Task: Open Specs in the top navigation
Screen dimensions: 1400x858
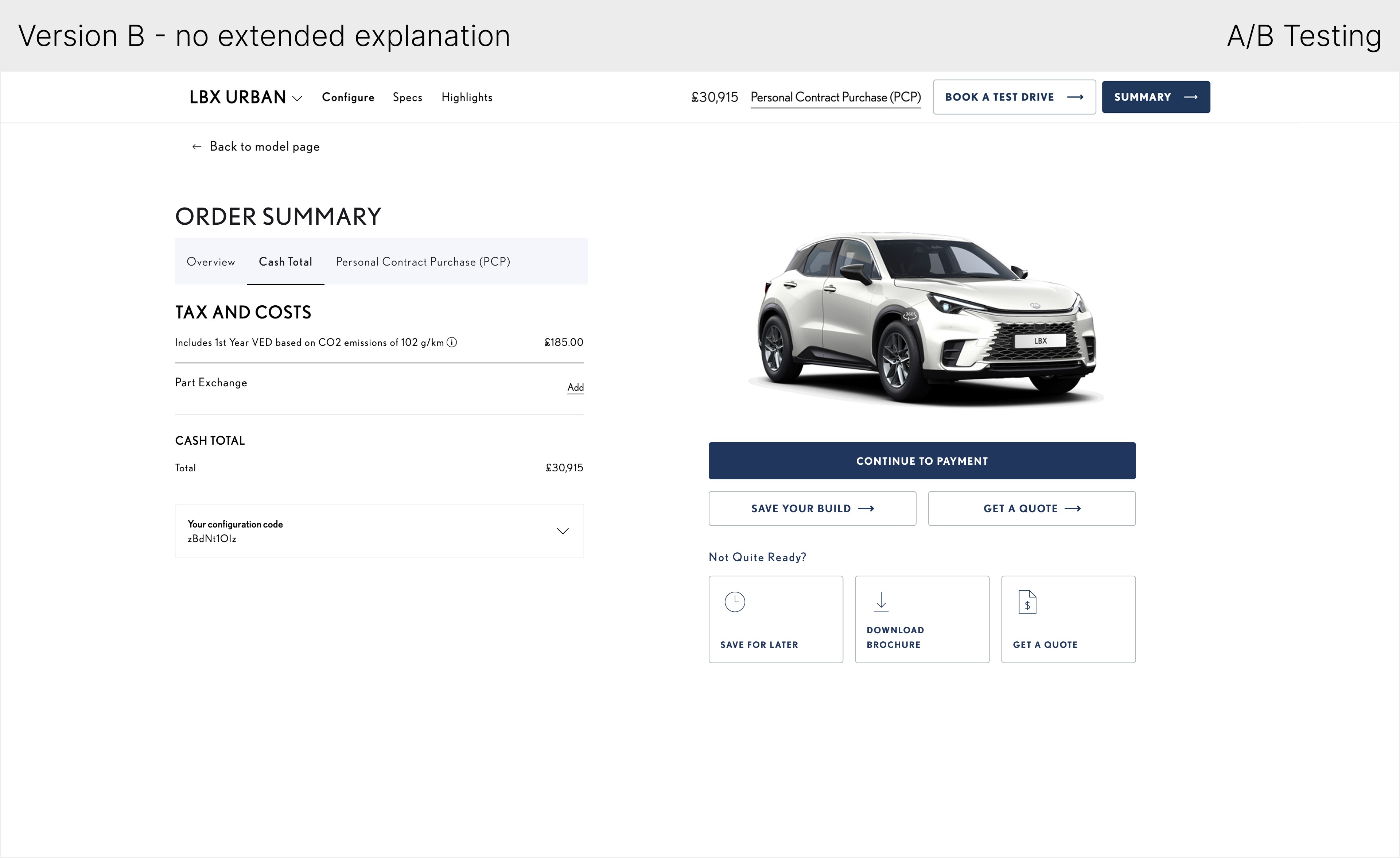Action: (x=407, y=97)
